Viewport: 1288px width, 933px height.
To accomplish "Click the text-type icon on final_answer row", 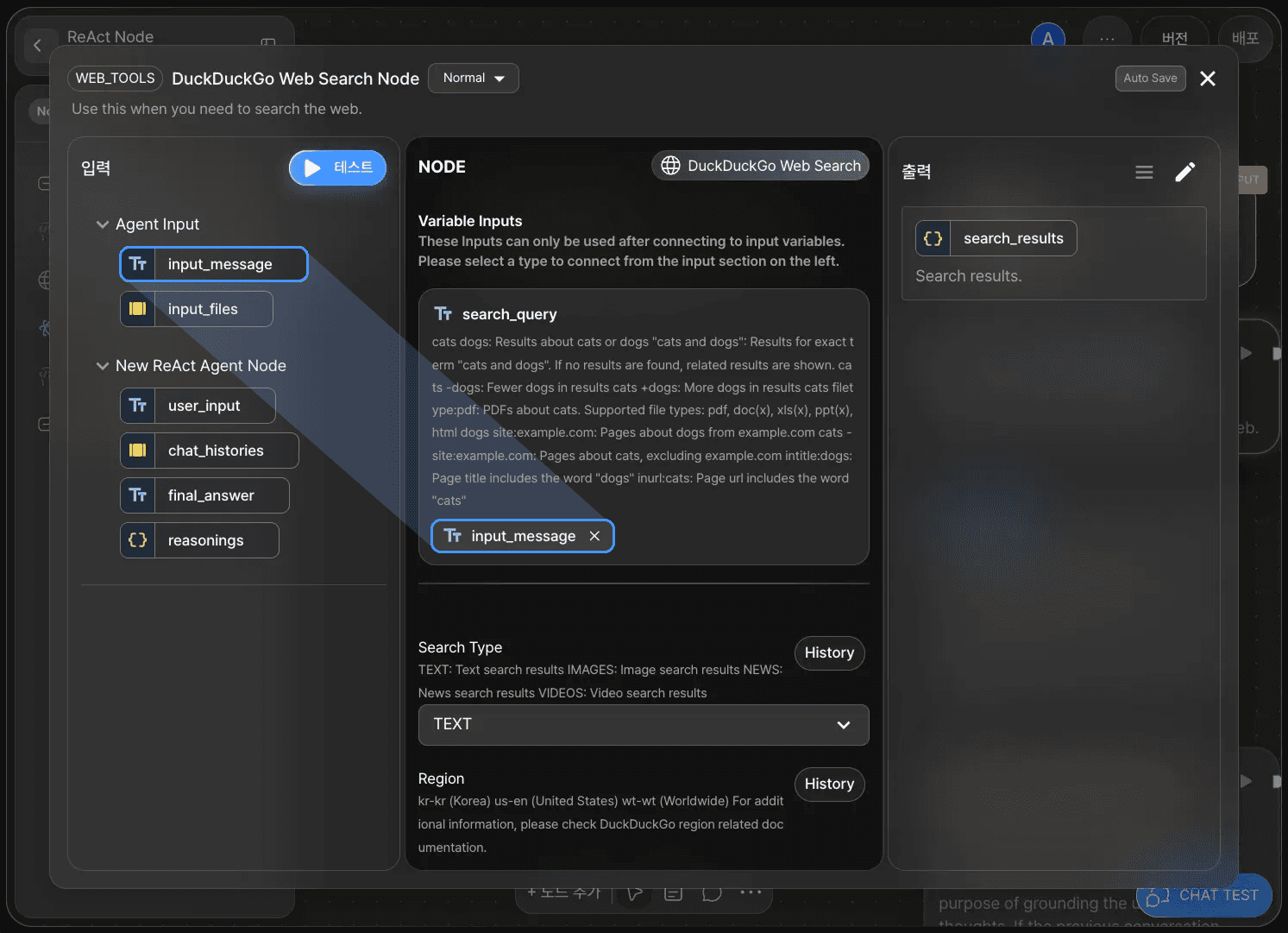I will click(138, 495).
